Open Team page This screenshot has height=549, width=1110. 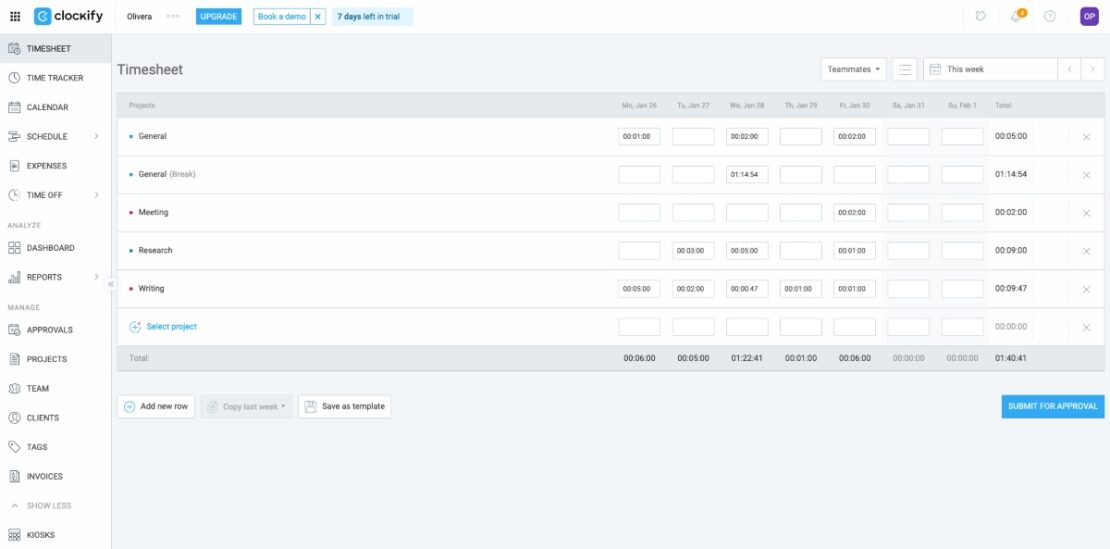tap(55, 388)
